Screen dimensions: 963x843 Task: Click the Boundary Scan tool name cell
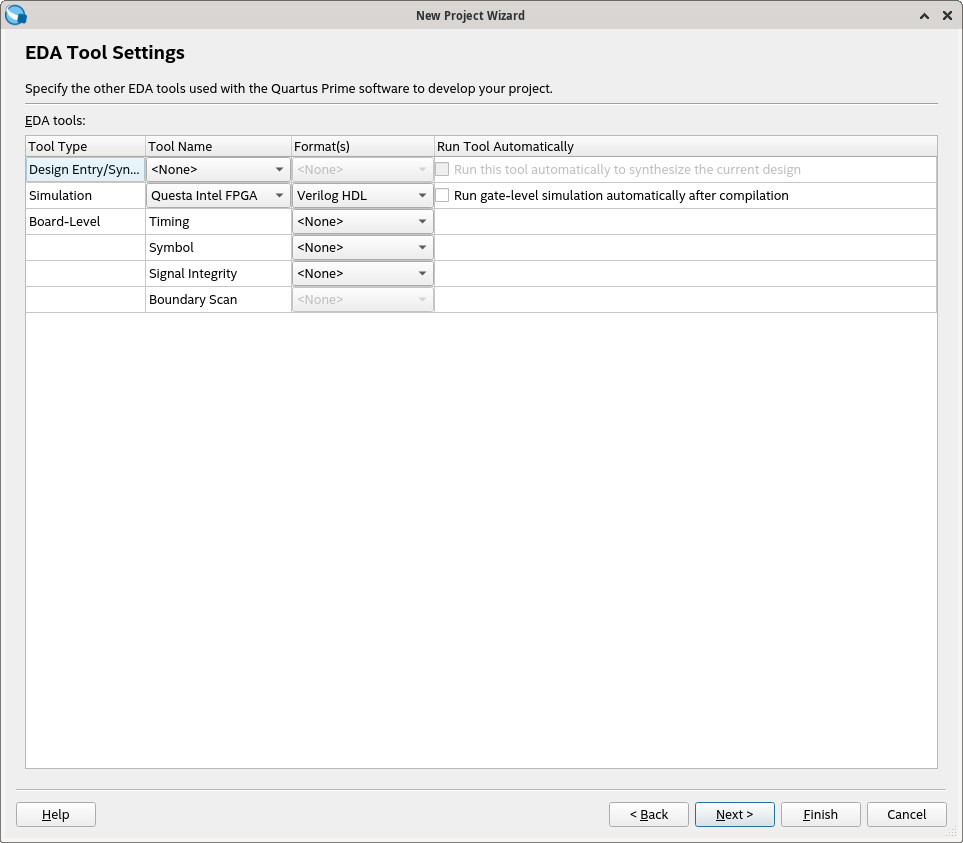[x=218, y=300]
